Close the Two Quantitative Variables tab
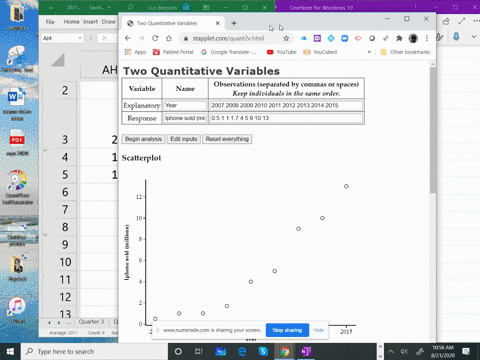This screenshot has height=360, width=480. click(217, 23)
